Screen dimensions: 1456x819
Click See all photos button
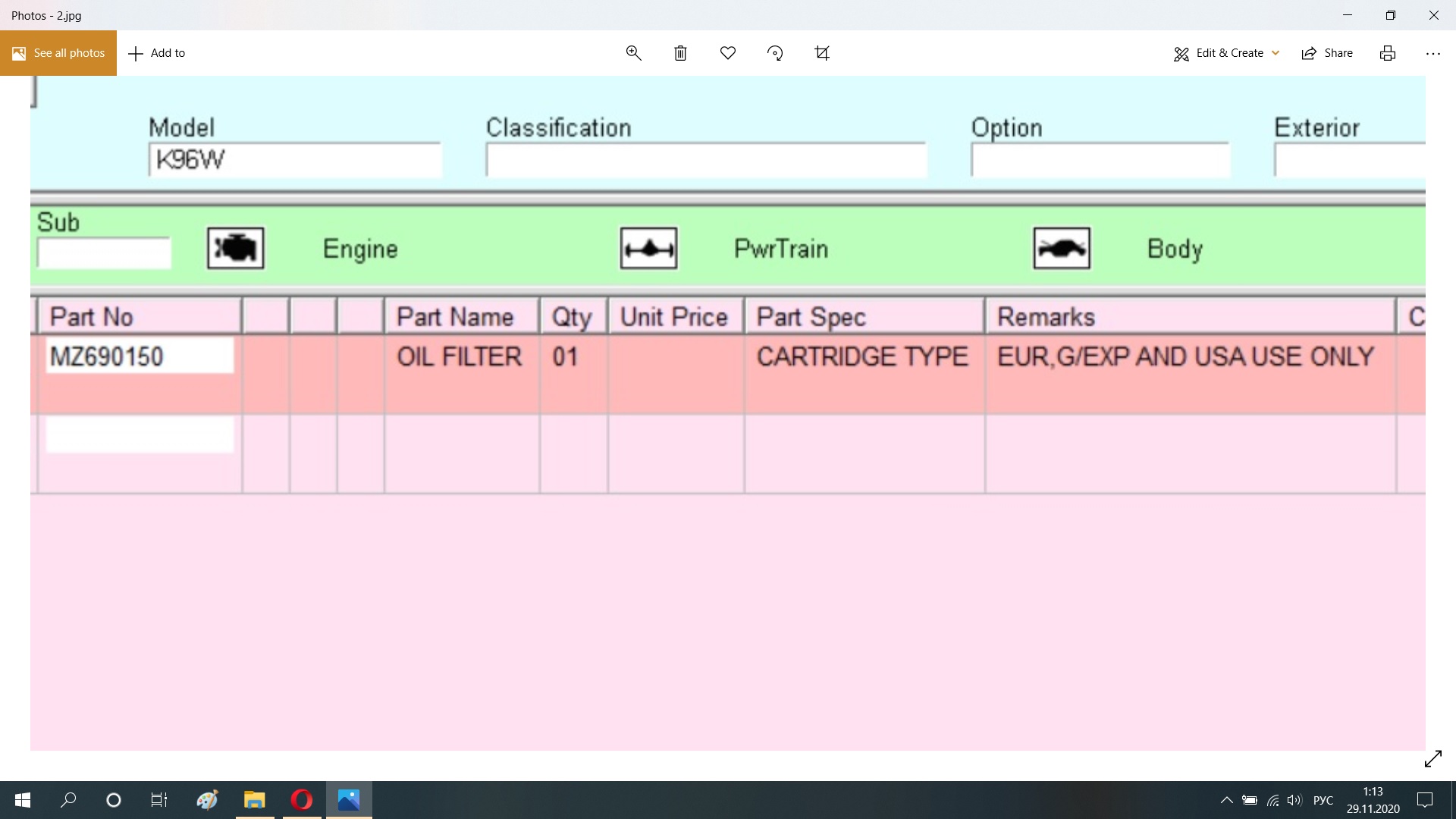coord(58,53)
